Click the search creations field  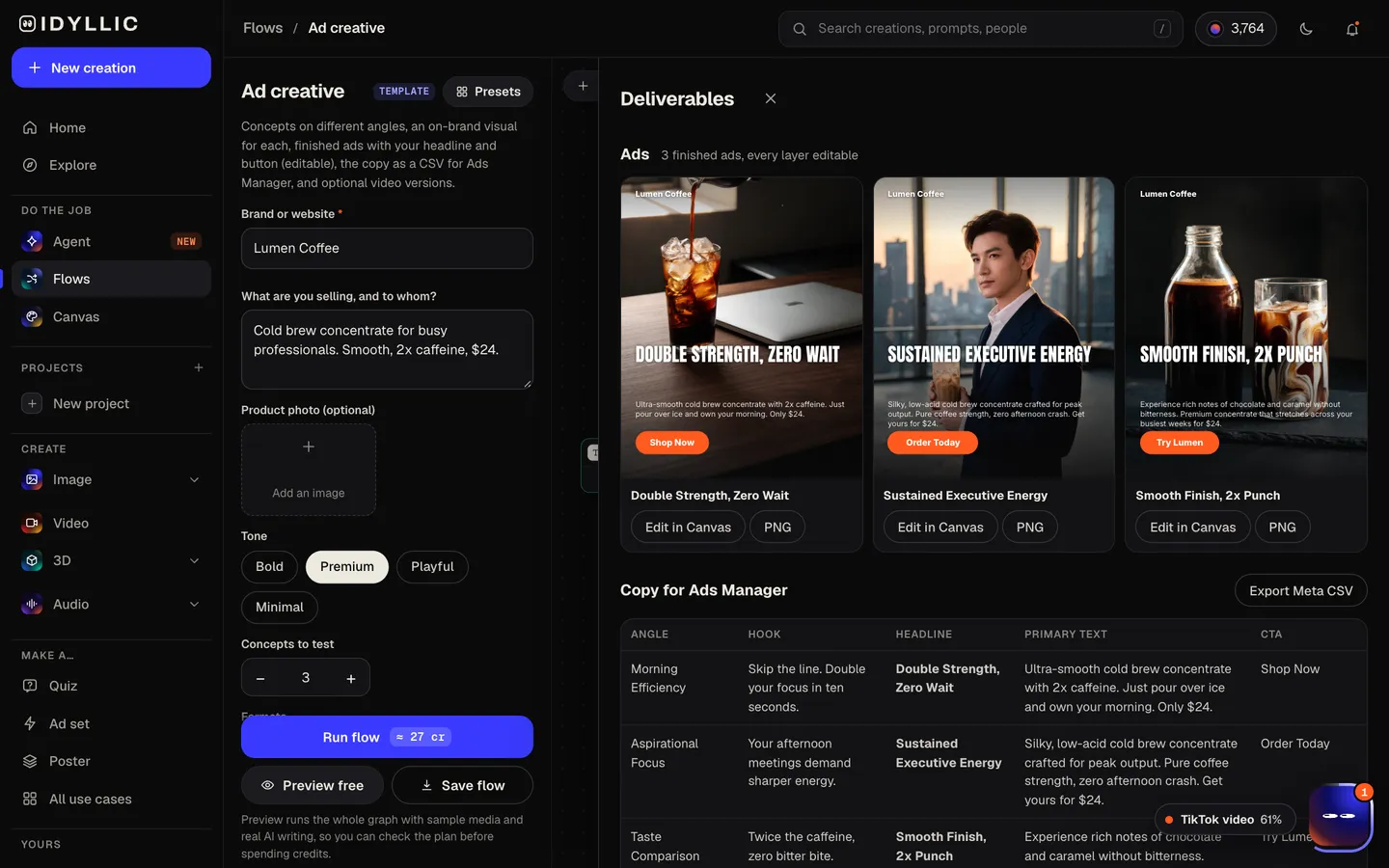pos(980,29)
